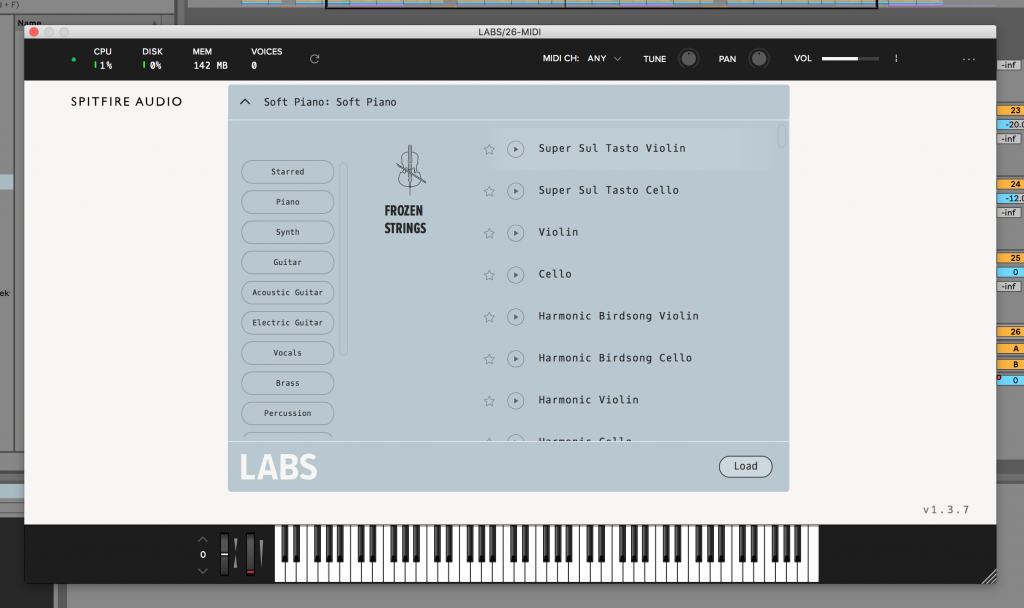Click the window resize grip corner
This screenshot has width=1024, height=608.
click(989, 576)
